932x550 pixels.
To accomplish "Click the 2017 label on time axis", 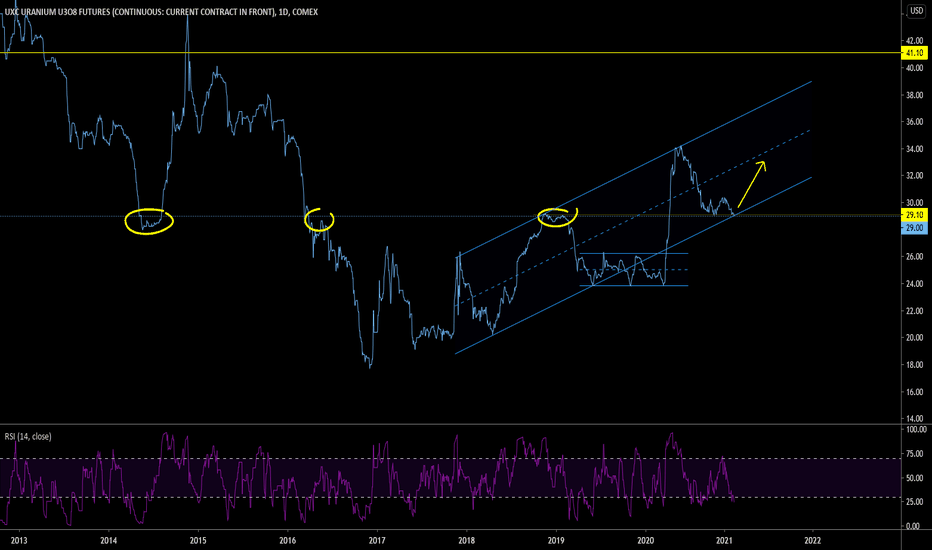I will [377, 540].
